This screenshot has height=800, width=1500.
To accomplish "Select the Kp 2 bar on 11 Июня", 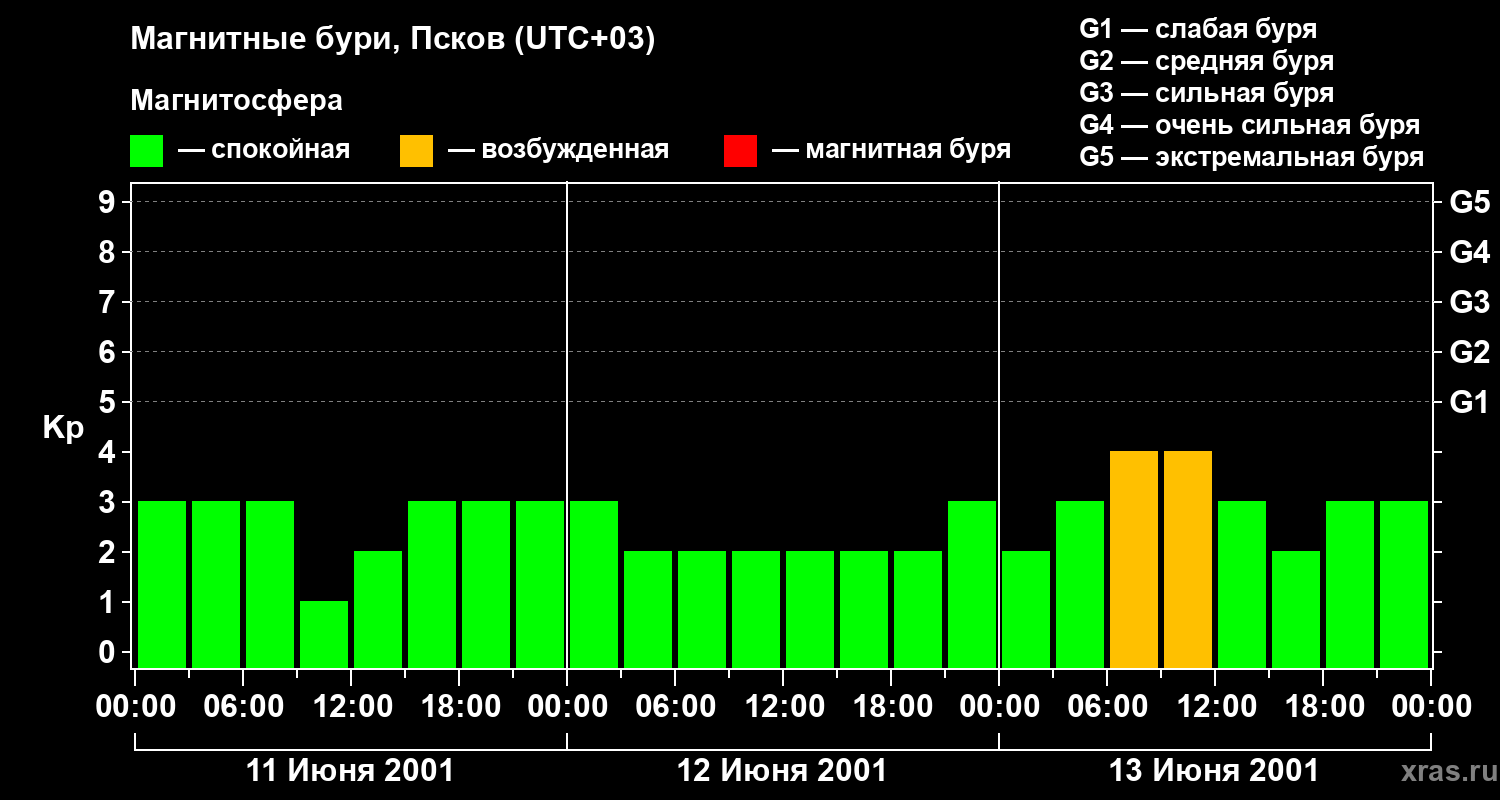I will click(x=378, y=609).
